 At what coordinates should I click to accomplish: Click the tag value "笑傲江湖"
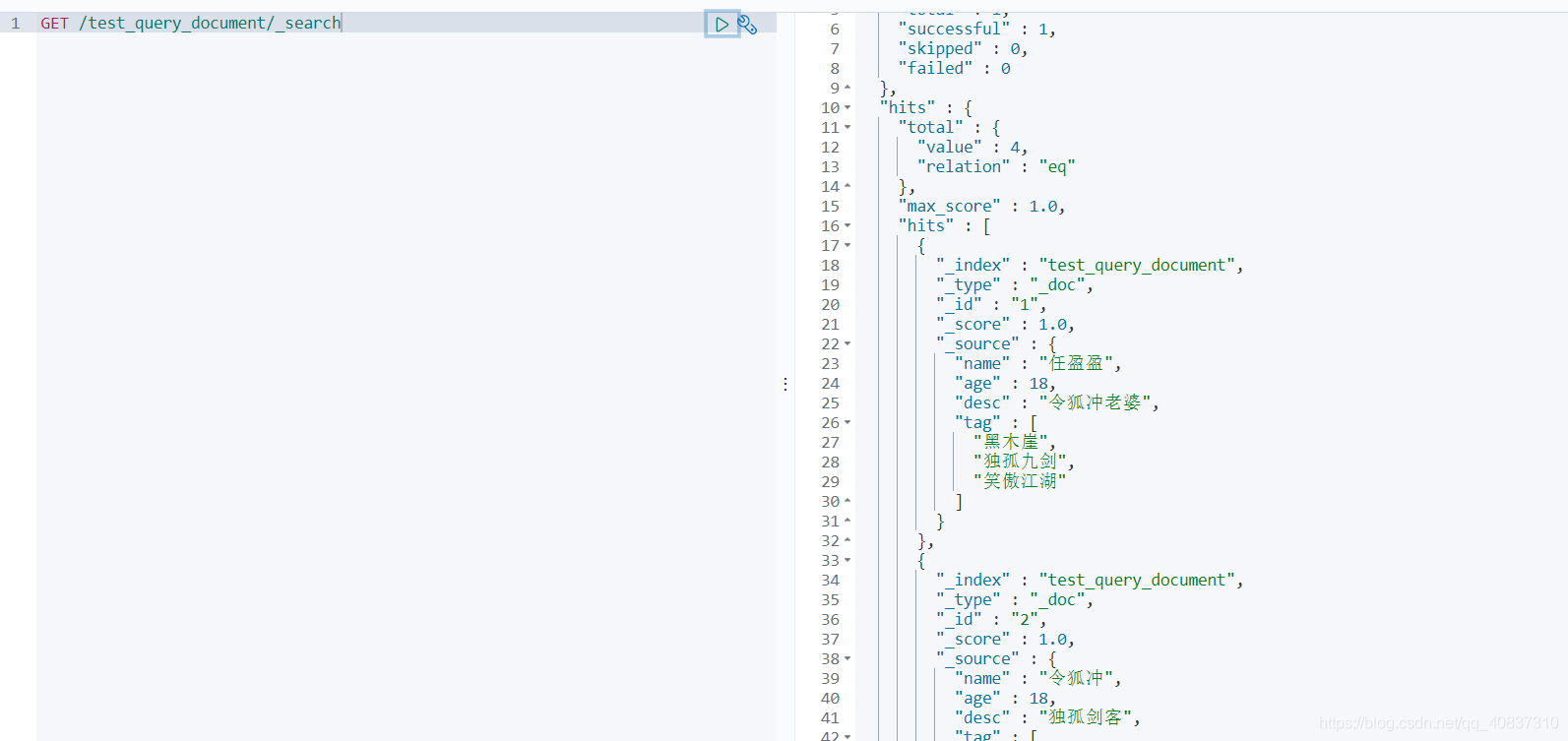1020,482
